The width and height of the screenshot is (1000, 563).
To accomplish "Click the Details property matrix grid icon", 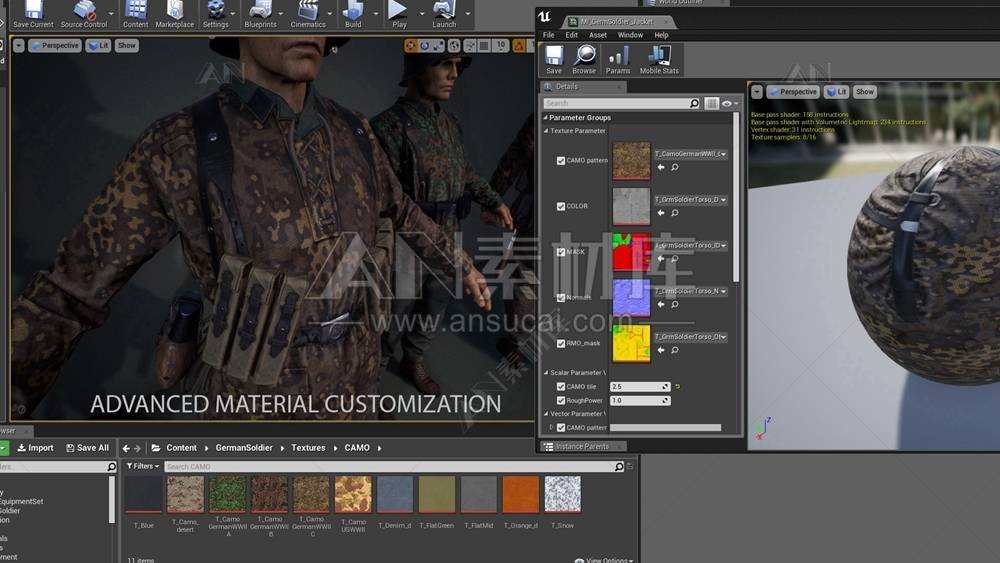I will tap(711, 103).
